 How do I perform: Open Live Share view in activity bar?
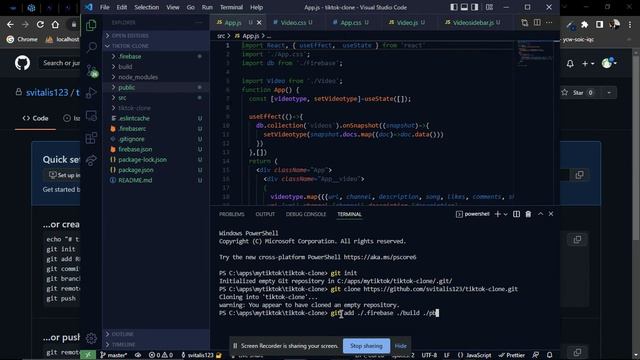coord(91,160)
